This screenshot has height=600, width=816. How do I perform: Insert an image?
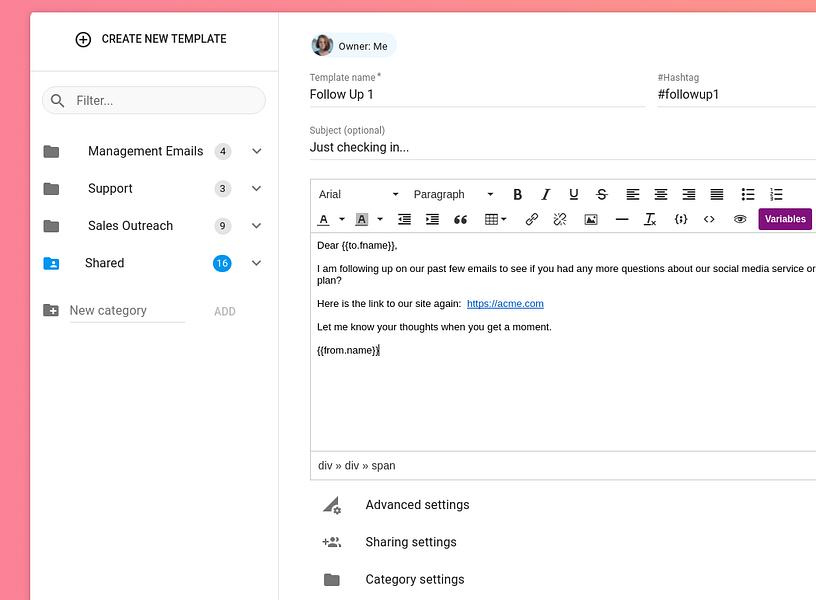coord(591,220)
